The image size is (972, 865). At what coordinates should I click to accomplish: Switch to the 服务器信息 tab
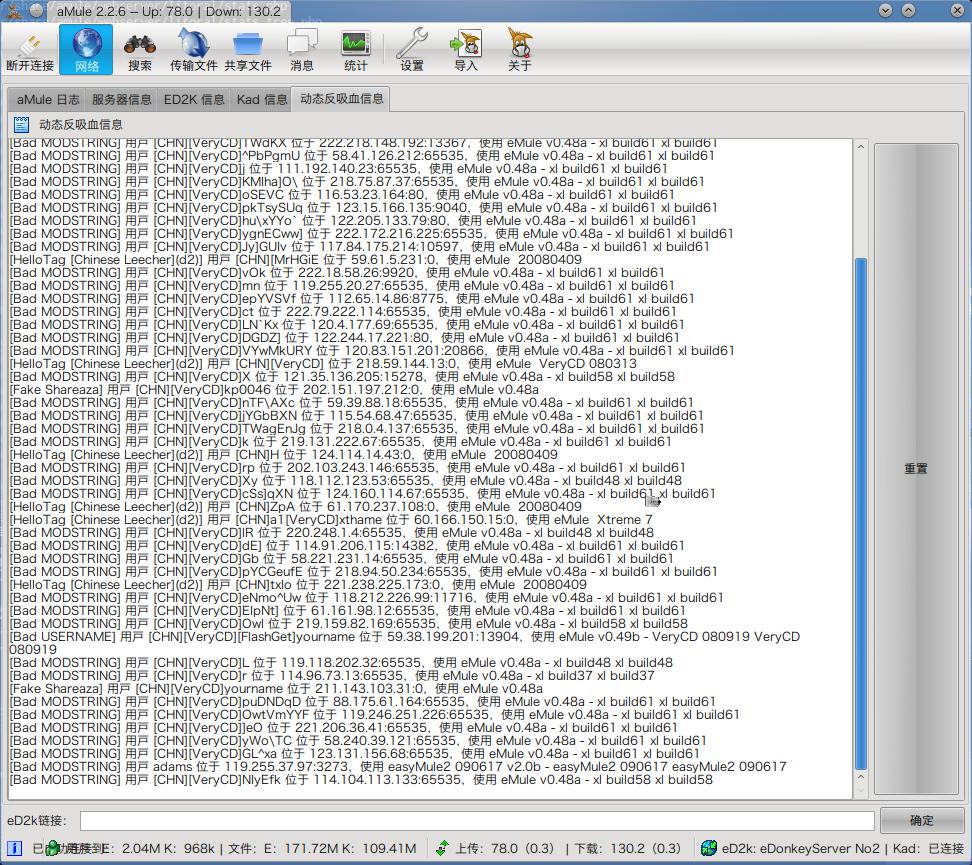(x=122, y=99)
